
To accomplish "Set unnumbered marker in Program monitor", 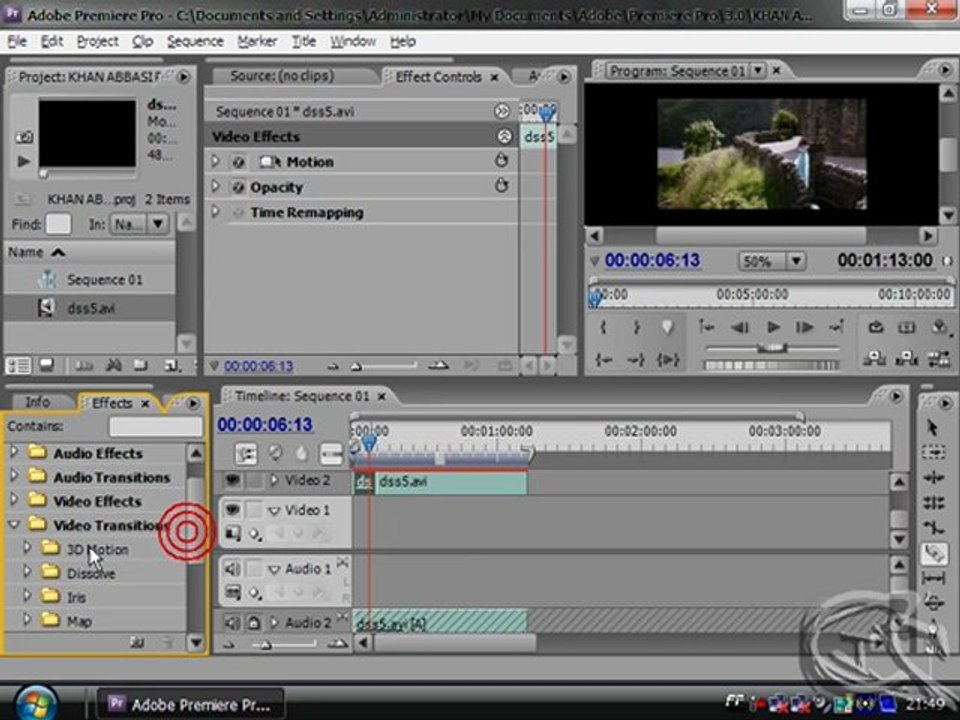I will (x=668, y=328).
